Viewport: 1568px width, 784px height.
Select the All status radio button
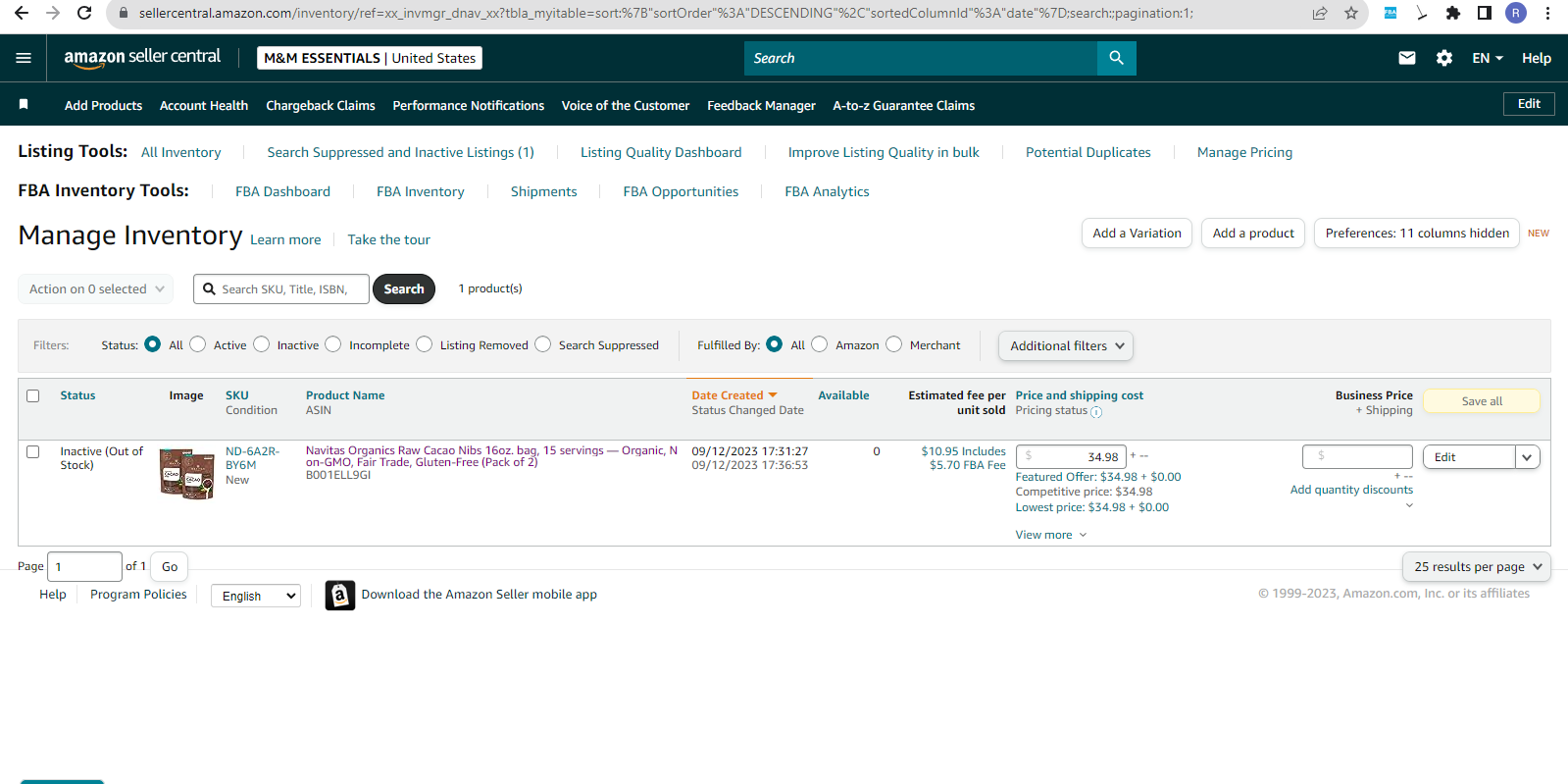[x=152, y=344]
